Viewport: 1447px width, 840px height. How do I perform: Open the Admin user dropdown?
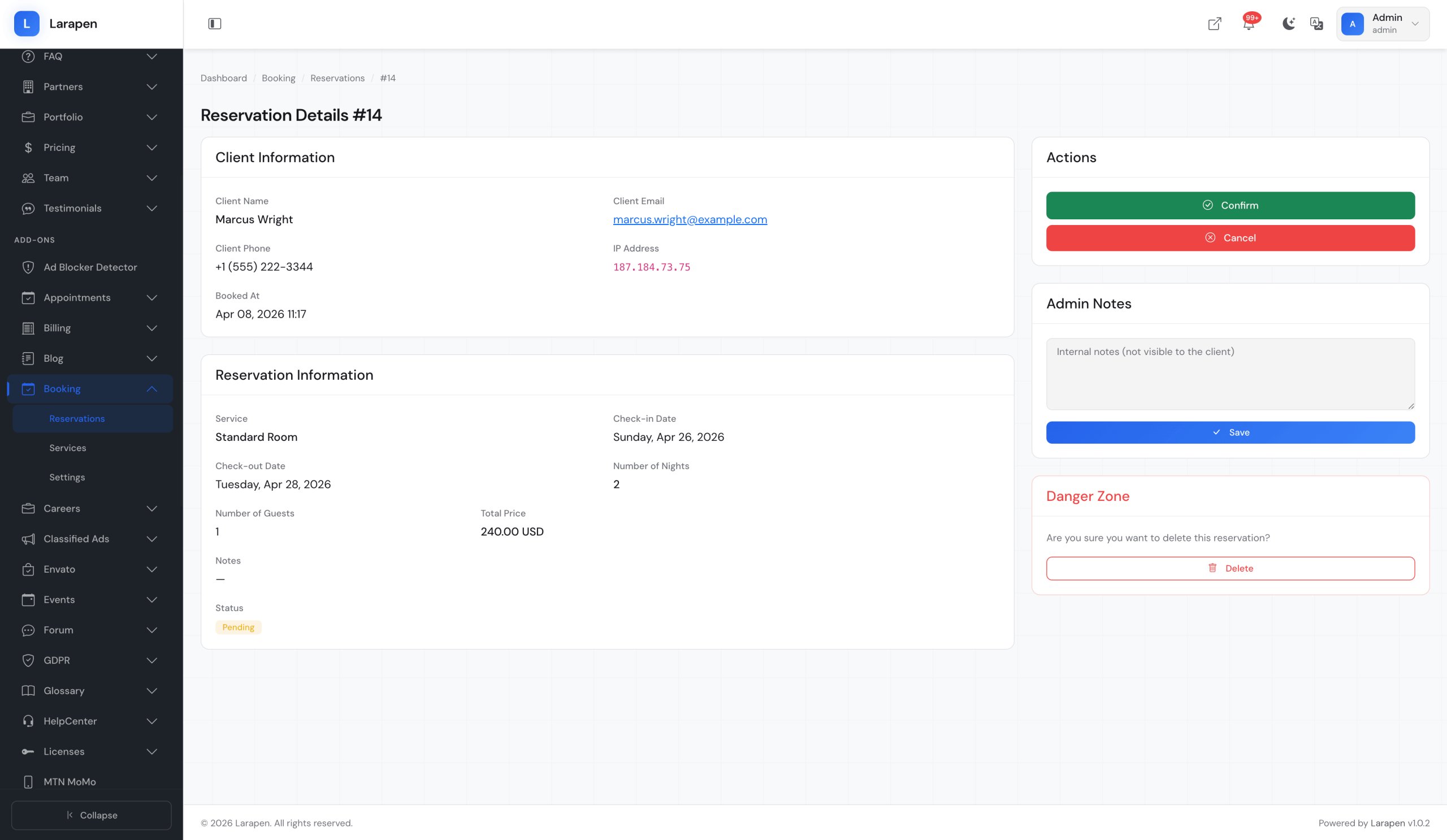click(1382, 24)
